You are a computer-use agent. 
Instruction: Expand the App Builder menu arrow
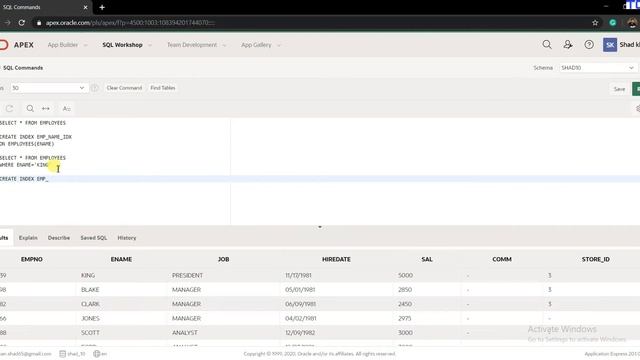85,45
